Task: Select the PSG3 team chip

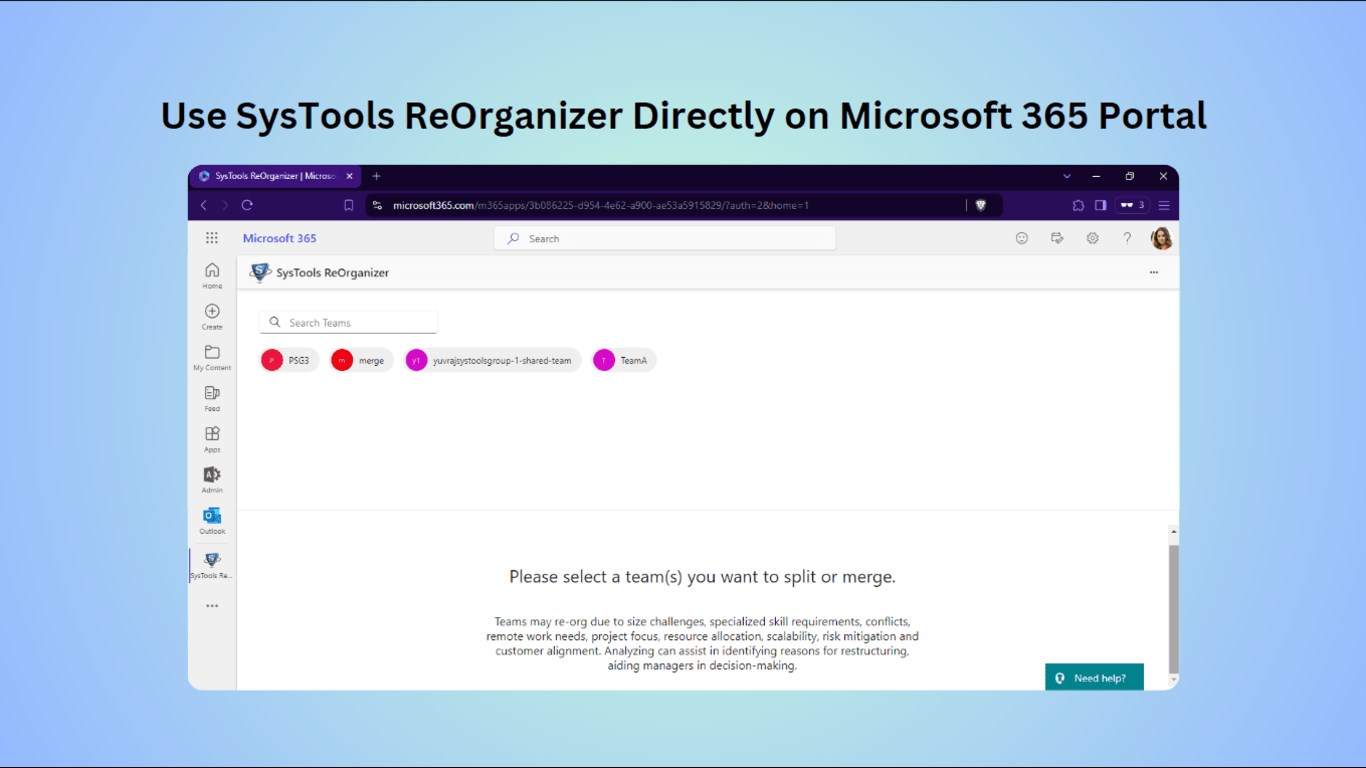Action: pos(289,360)
